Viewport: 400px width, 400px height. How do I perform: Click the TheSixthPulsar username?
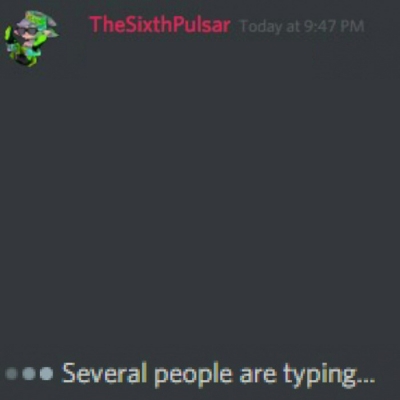pyautogui.click(x=160, y=25)
